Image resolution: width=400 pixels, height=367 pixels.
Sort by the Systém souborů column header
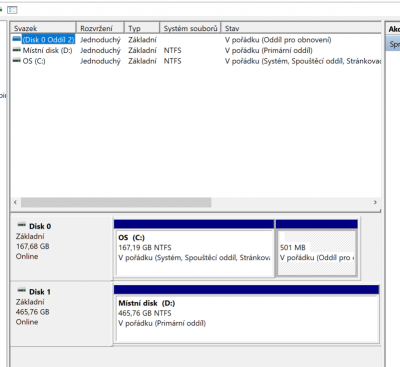pos(190,28)
